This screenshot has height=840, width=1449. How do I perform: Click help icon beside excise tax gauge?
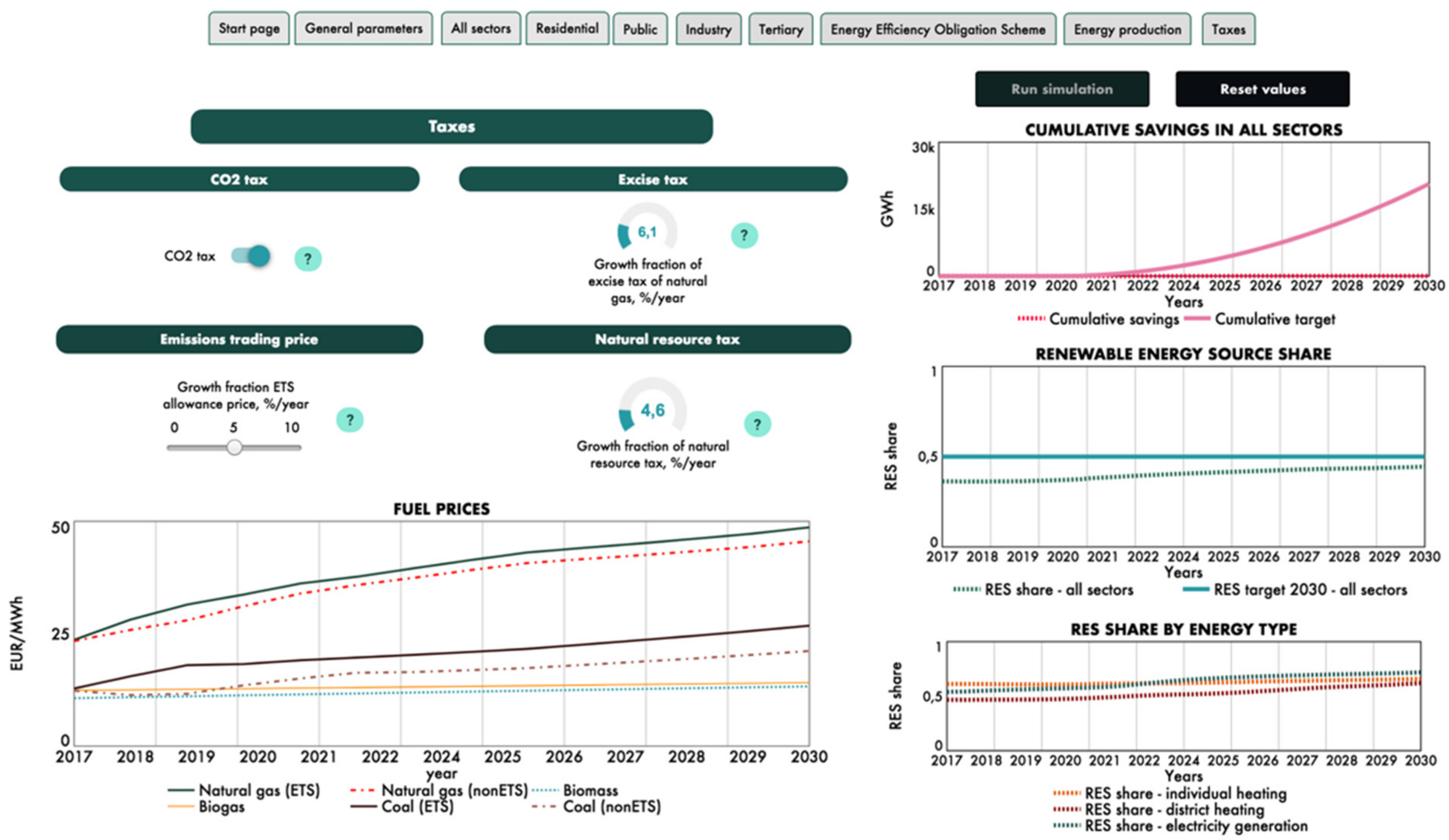[x=744, y=235]
